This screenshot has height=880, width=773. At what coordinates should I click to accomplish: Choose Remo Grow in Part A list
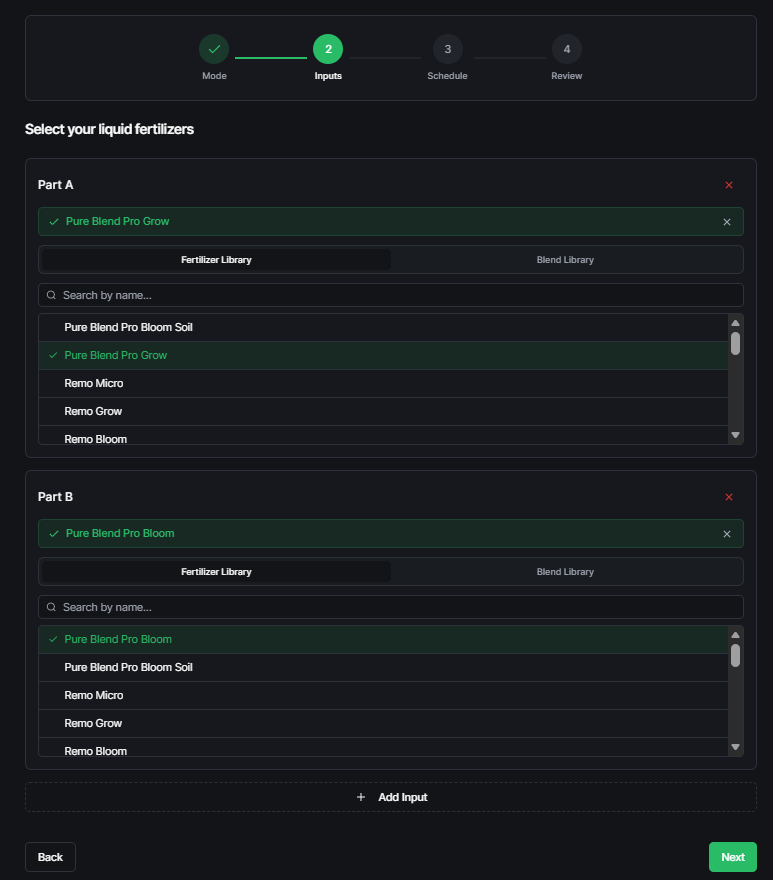383,412
